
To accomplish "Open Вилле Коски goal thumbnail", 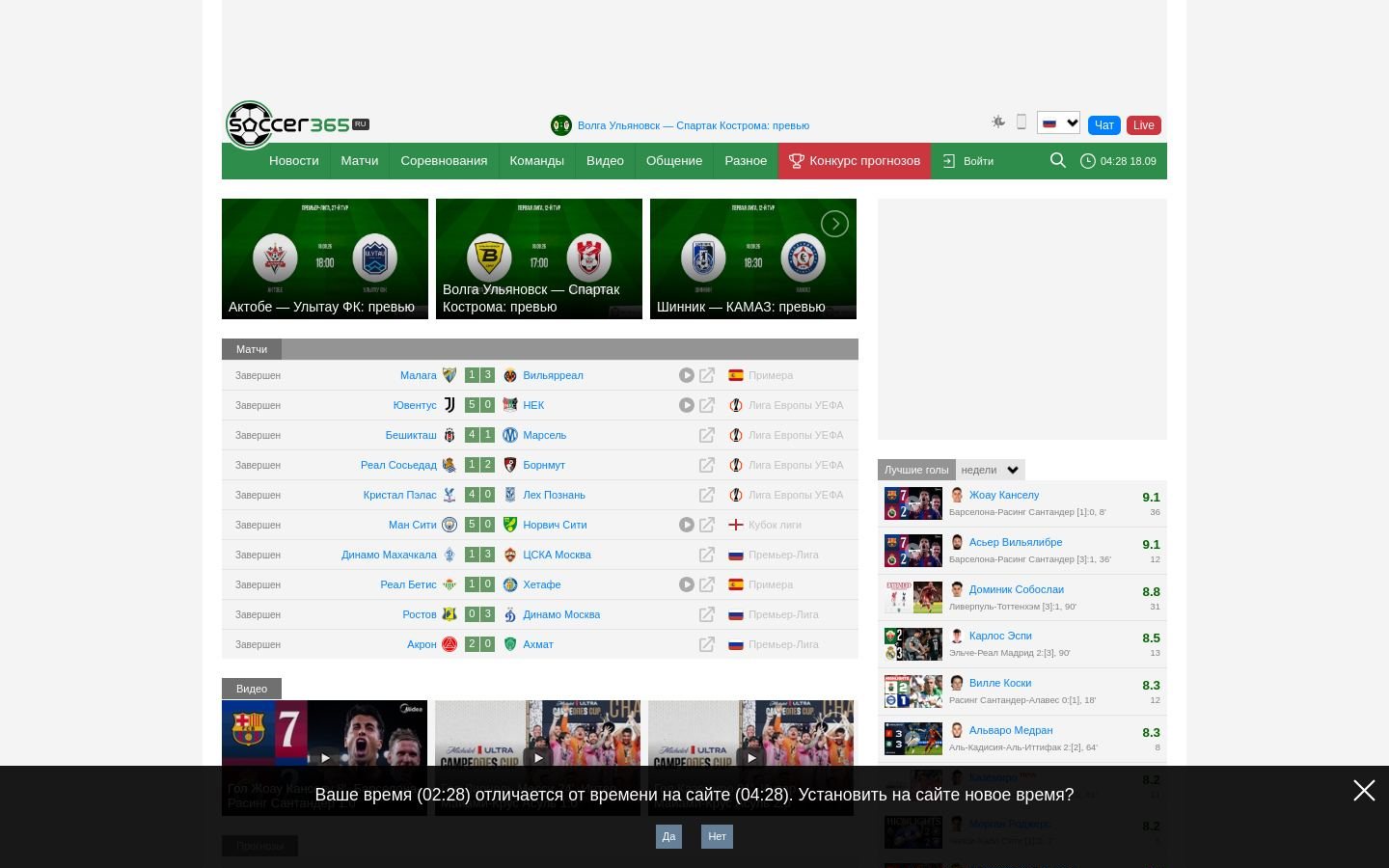I will pos(913,692).
